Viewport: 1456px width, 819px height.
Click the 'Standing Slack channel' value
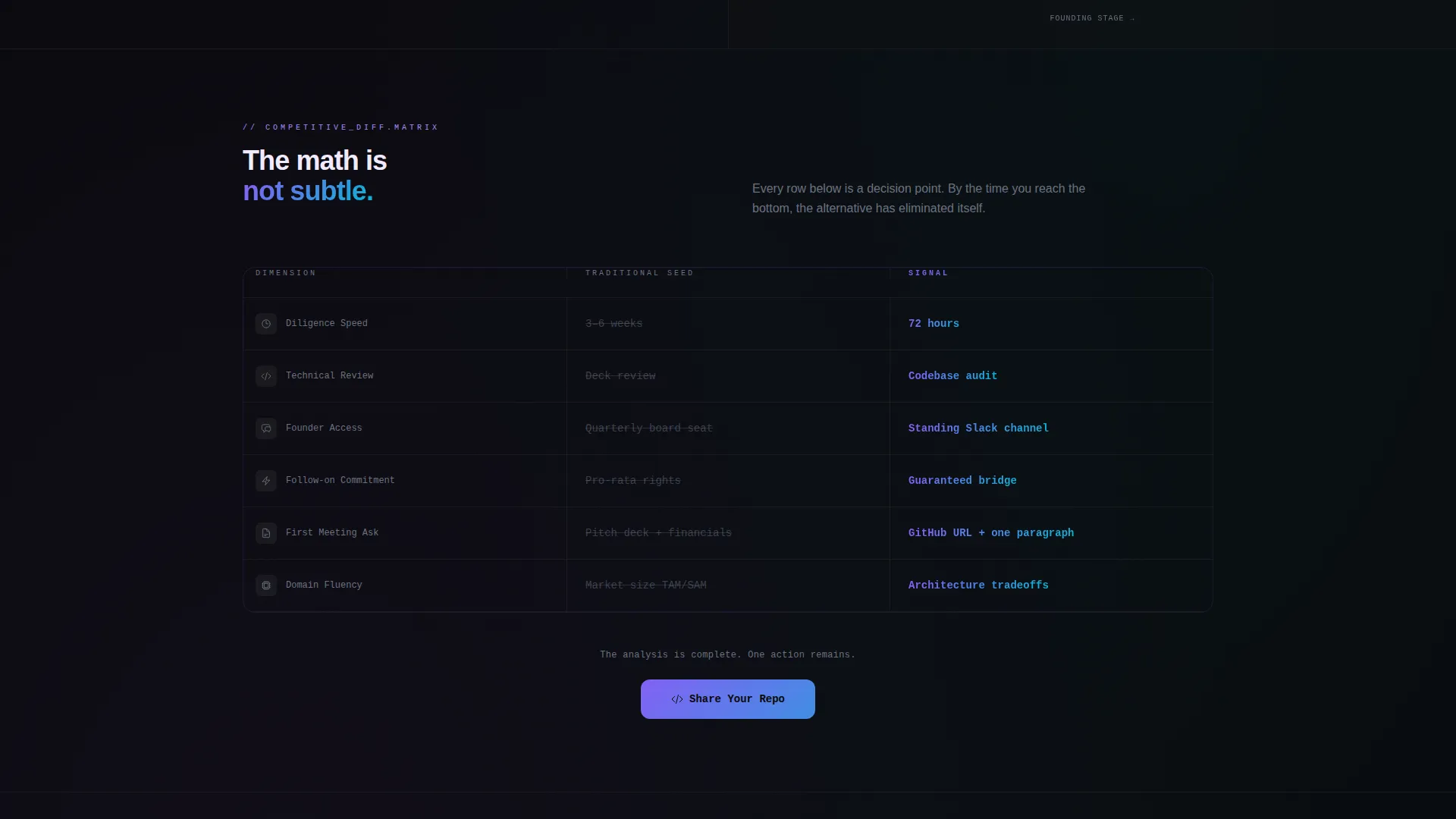pyautogui.click(x=978, y=428)
